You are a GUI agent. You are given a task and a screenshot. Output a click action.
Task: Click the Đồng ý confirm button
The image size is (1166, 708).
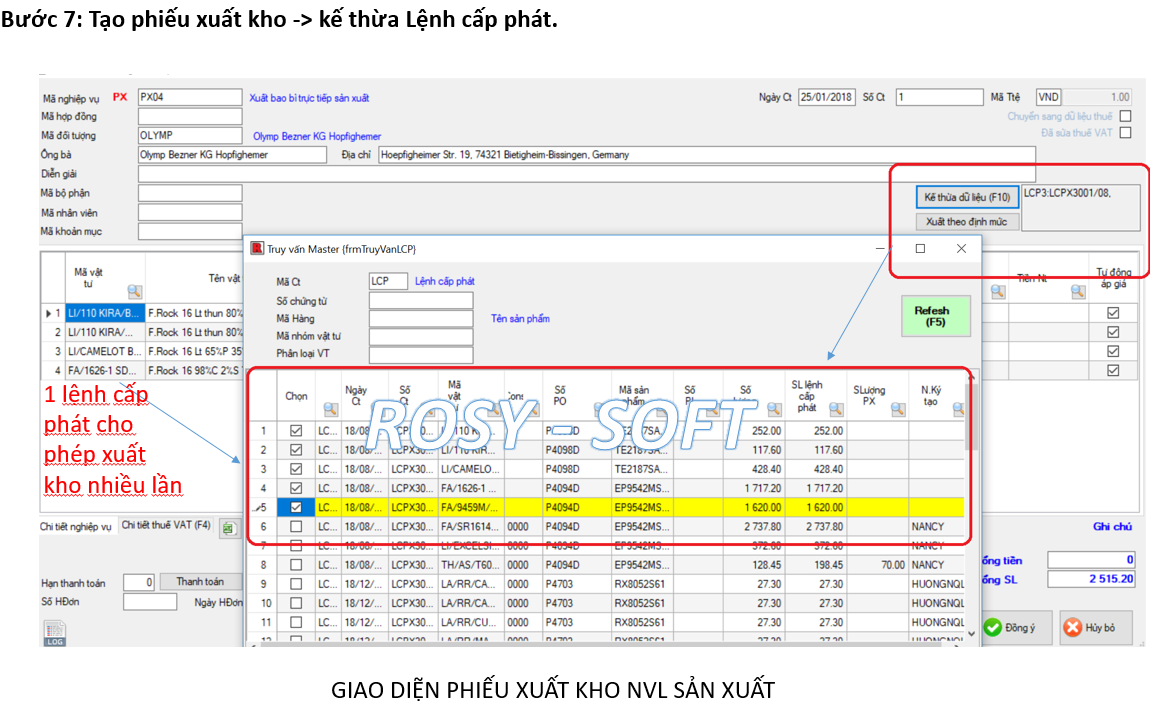point(1012,628)
